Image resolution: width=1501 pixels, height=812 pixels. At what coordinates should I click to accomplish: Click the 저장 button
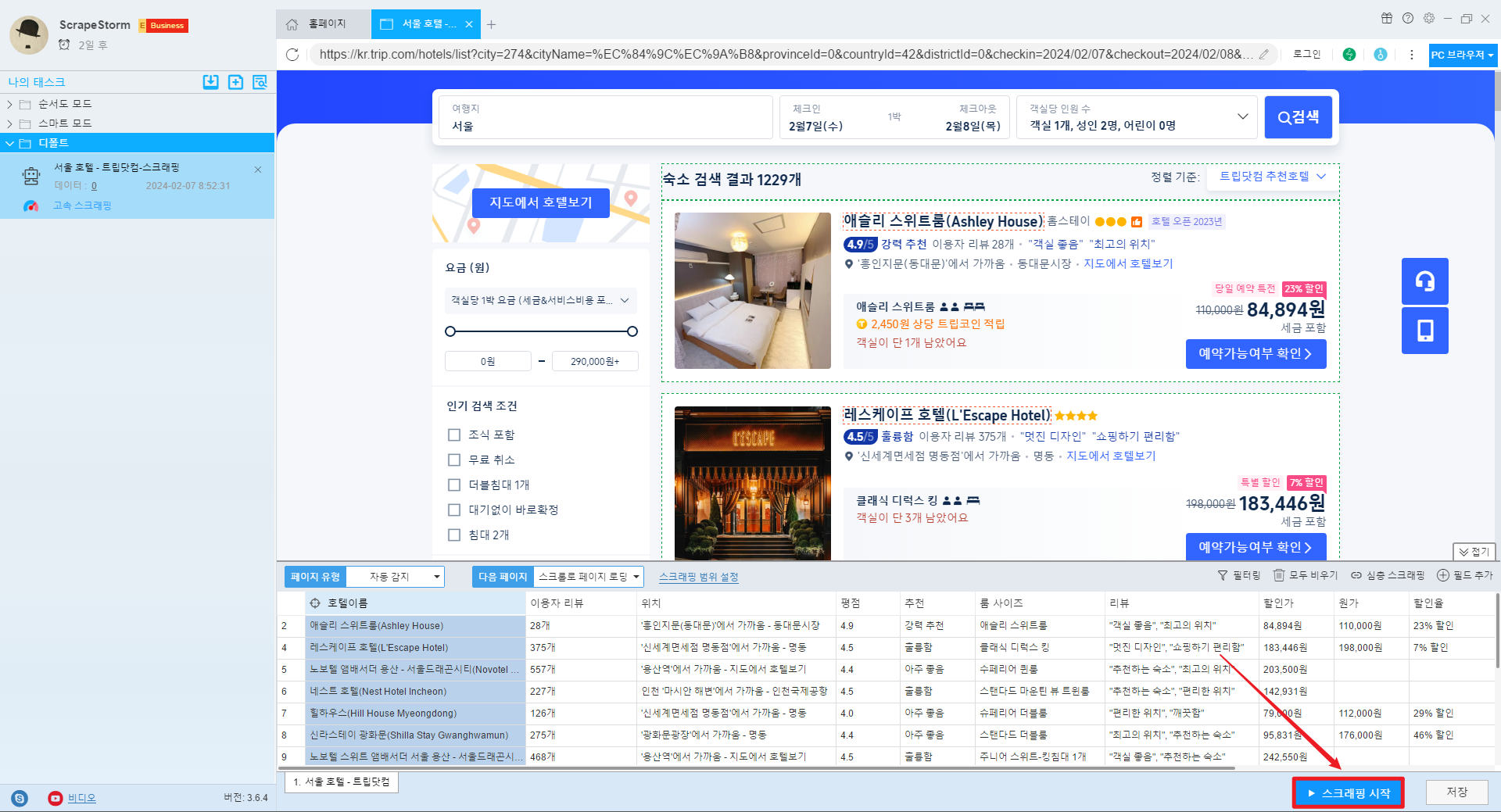1456,792
